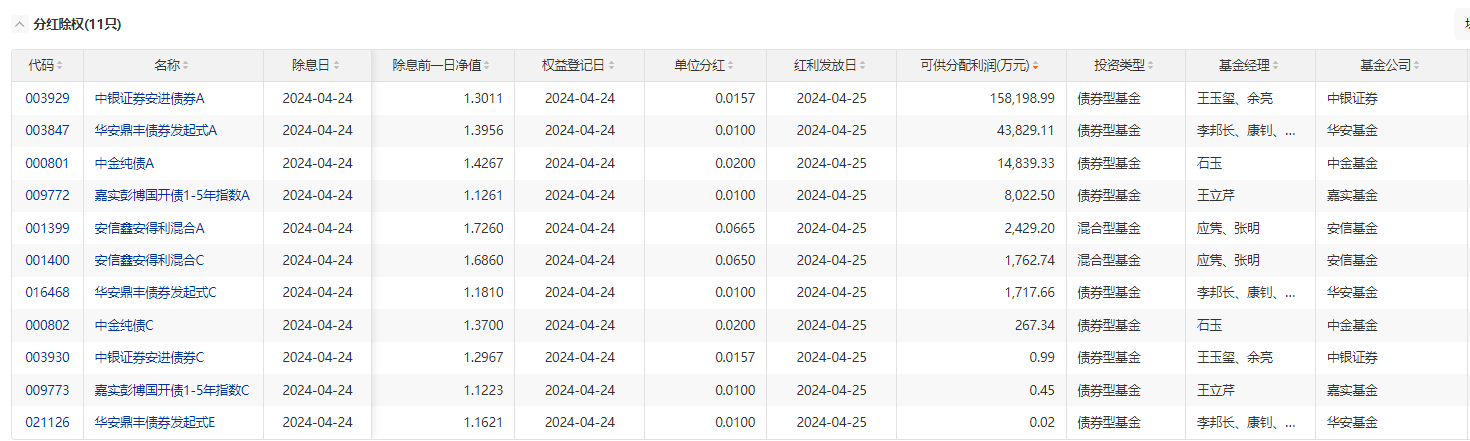Image resolution: width=1470 pixels, height=441 pixels.
Task: Click 嘉实彭博国开债1-5年指数A link
Action: pyautogui.click(x=172, y=195)
